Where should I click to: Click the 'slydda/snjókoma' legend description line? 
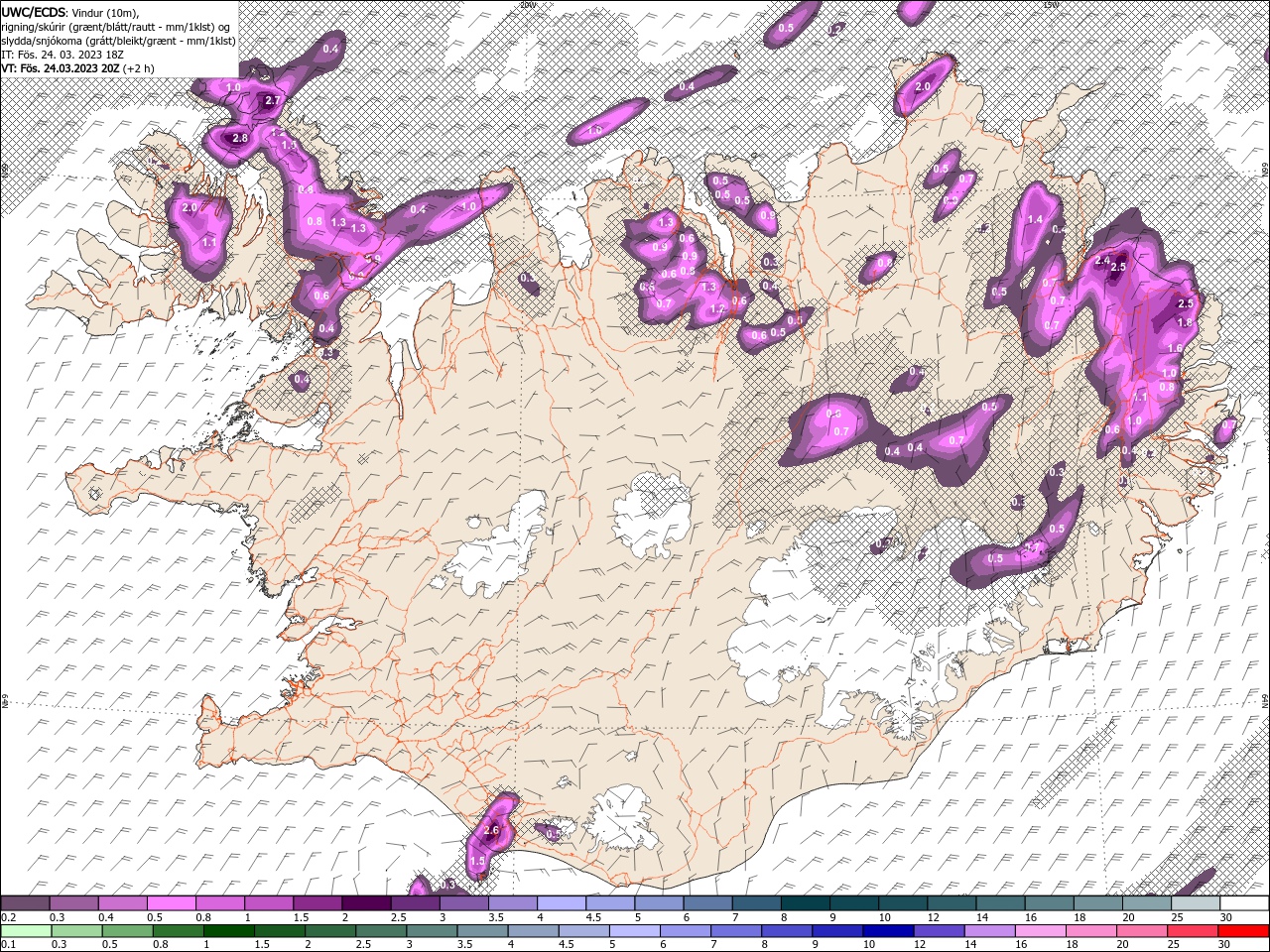(x=118, y=41)
